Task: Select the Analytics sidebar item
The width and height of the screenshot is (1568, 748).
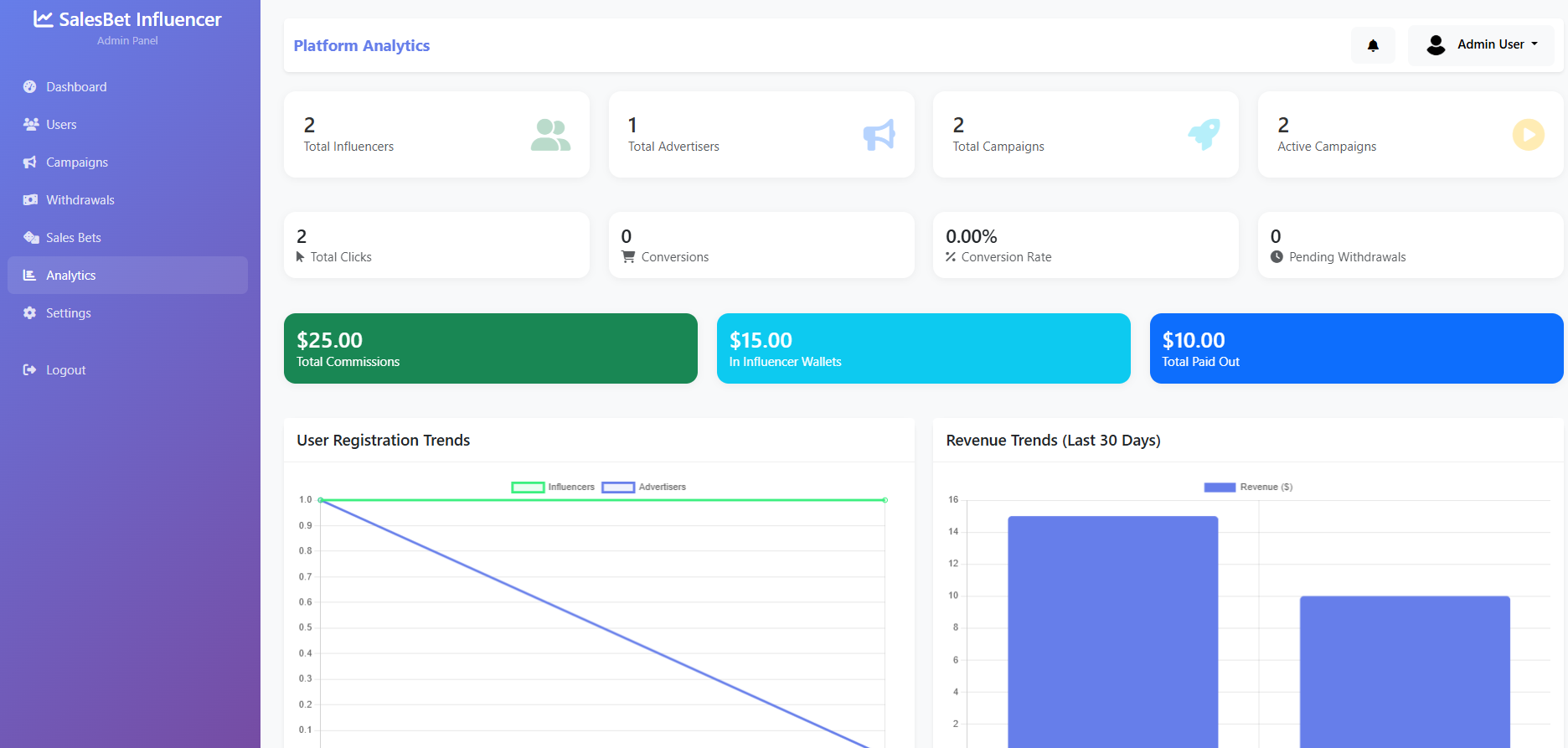Action: (x=127, y=276)
